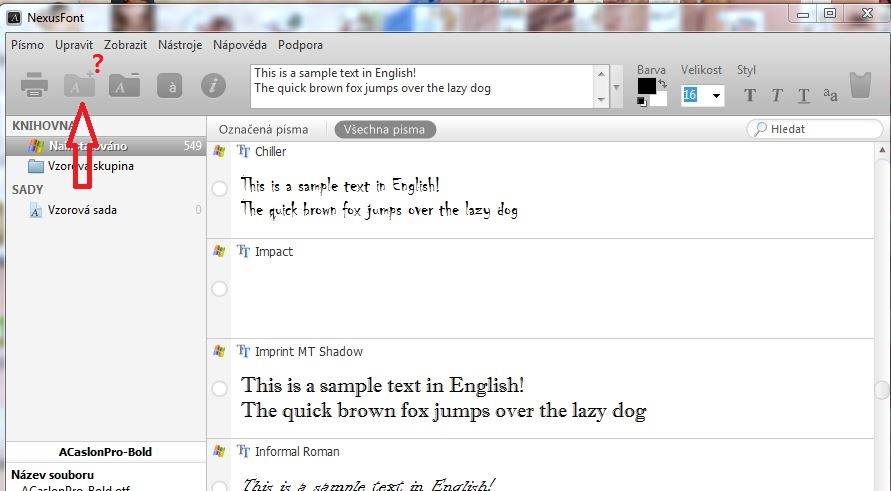Click the white background color swatch
The width and height of the screenshot is (891, 491).
(660, 99)
